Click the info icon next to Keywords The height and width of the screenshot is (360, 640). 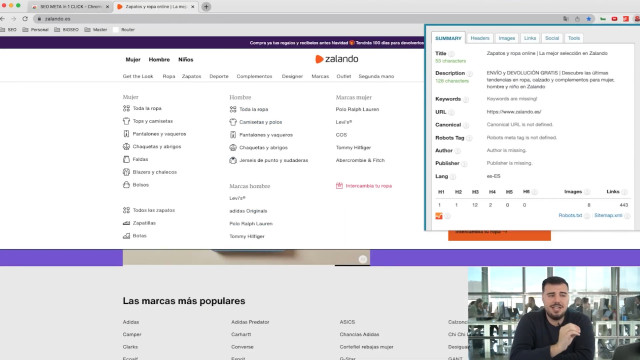(x=466, y=99)
